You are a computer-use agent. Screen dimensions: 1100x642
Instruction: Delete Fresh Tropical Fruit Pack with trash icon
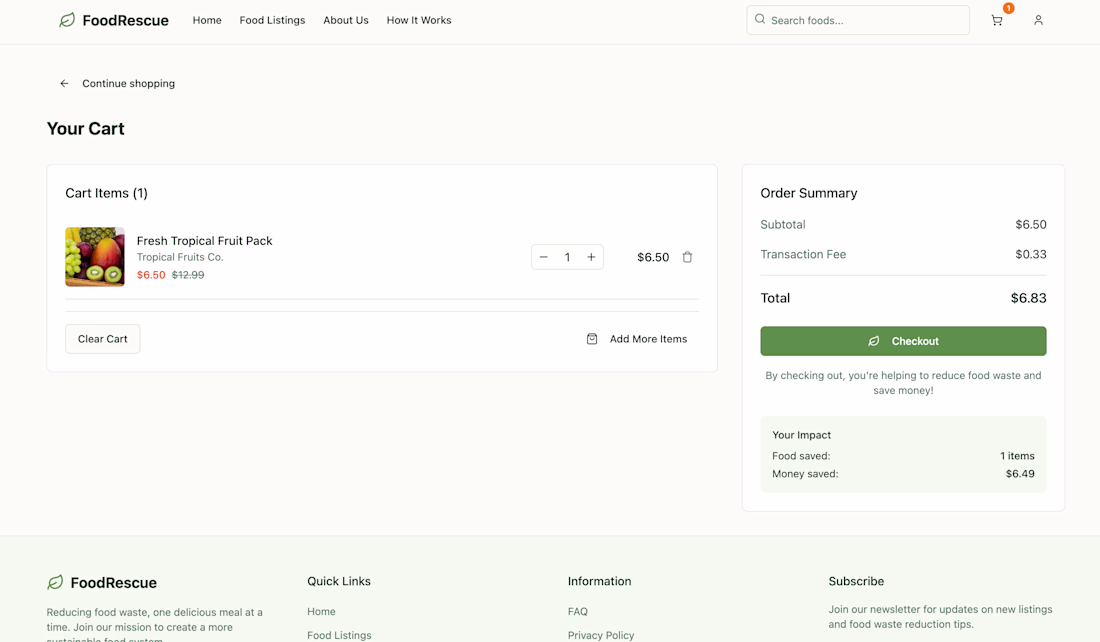tap(687, 257)
